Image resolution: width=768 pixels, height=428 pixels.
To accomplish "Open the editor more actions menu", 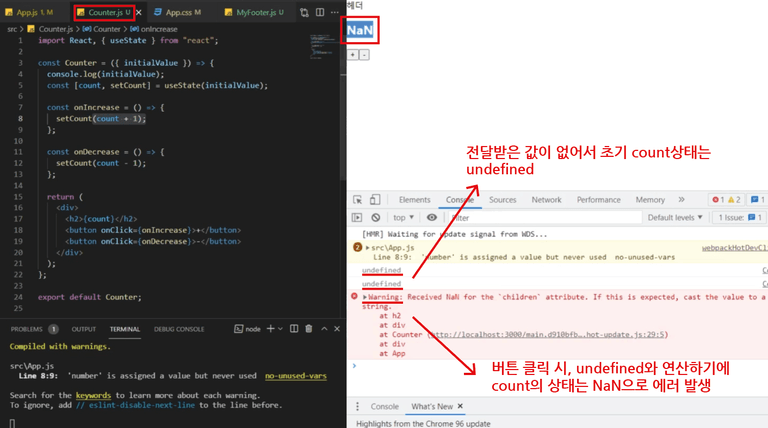I will (x=335, y=12).
